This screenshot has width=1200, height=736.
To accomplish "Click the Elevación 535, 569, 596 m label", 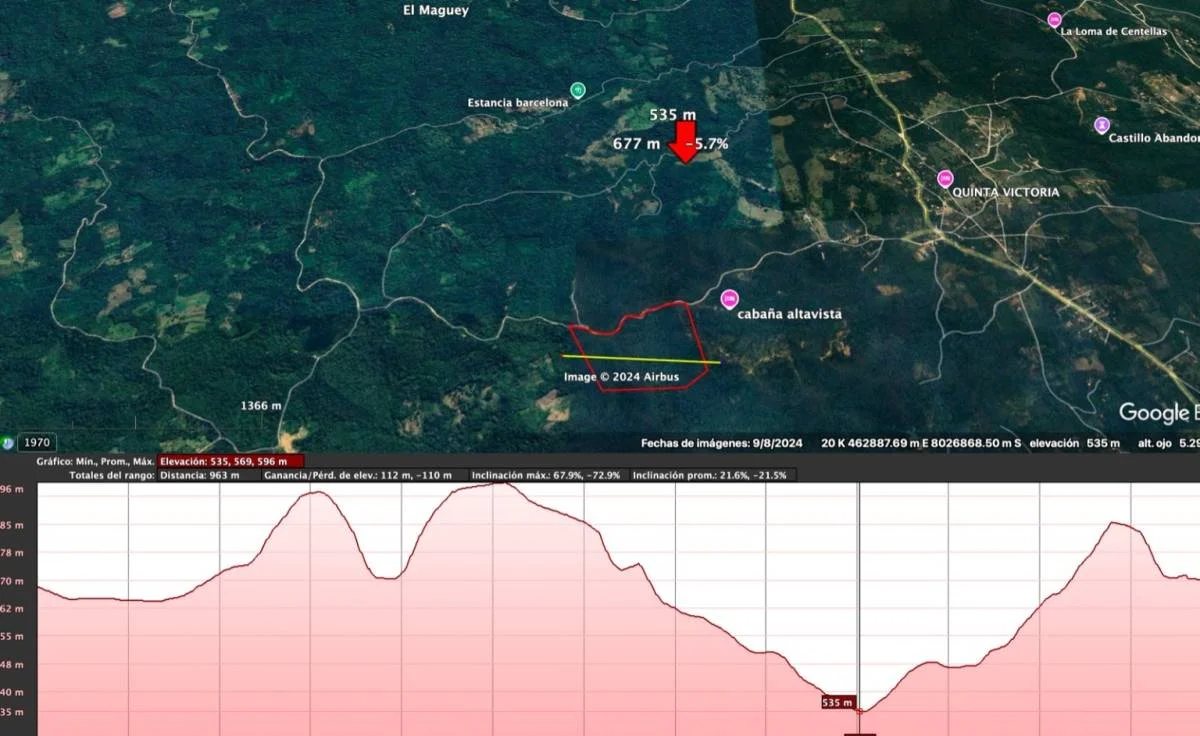I will coord(230,461).
